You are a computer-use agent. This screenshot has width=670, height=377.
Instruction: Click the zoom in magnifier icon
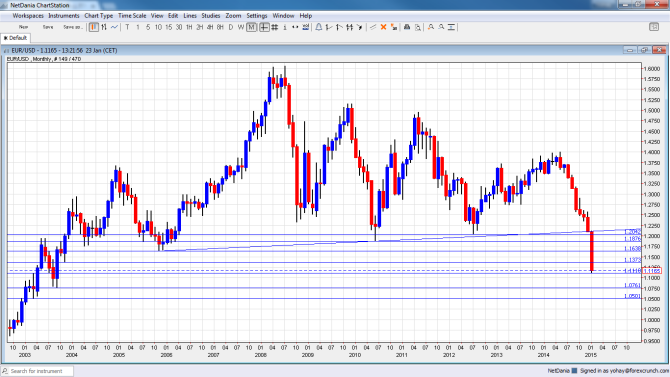coord(431,27)
